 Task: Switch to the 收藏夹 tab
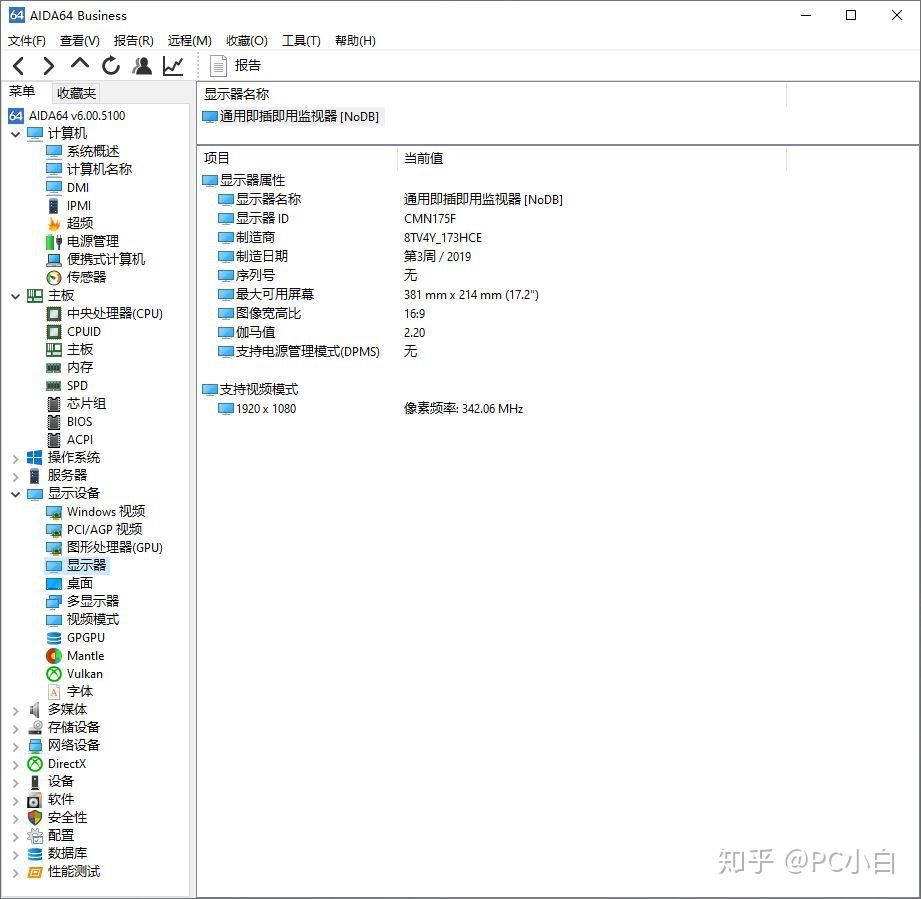click(75, 92)
